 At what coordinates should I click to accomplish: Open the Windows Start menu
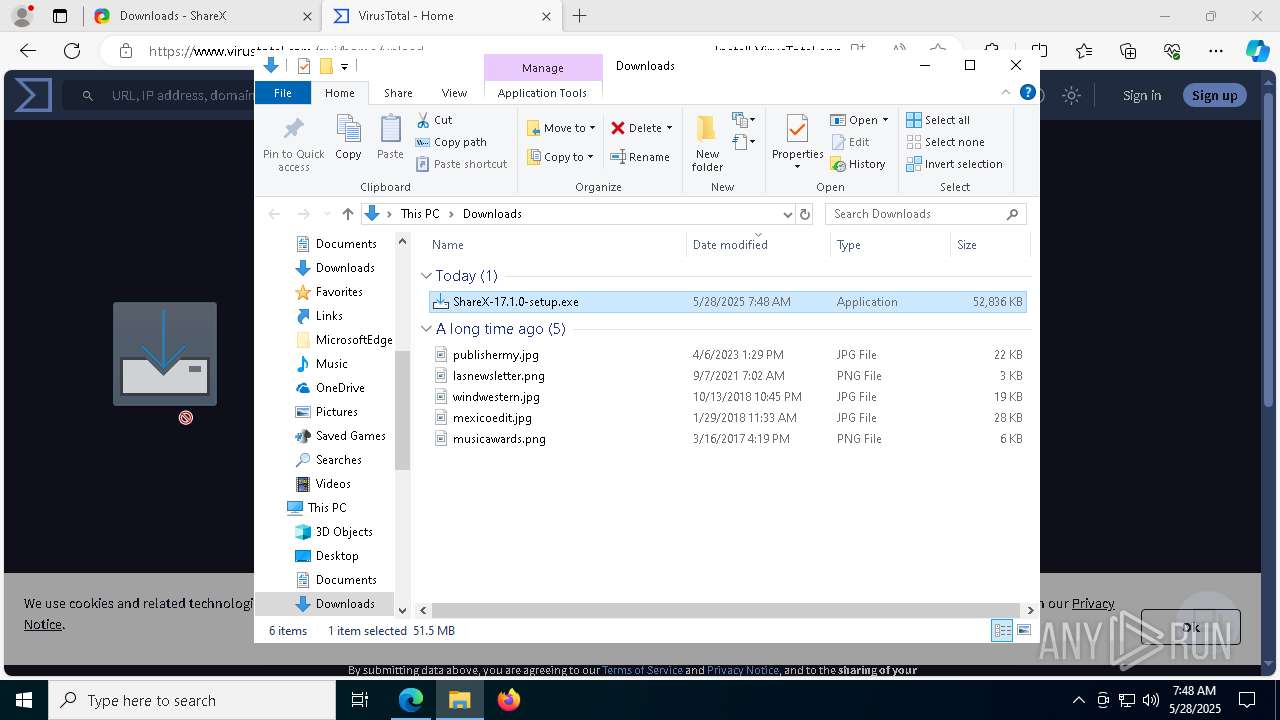[24, 700]
